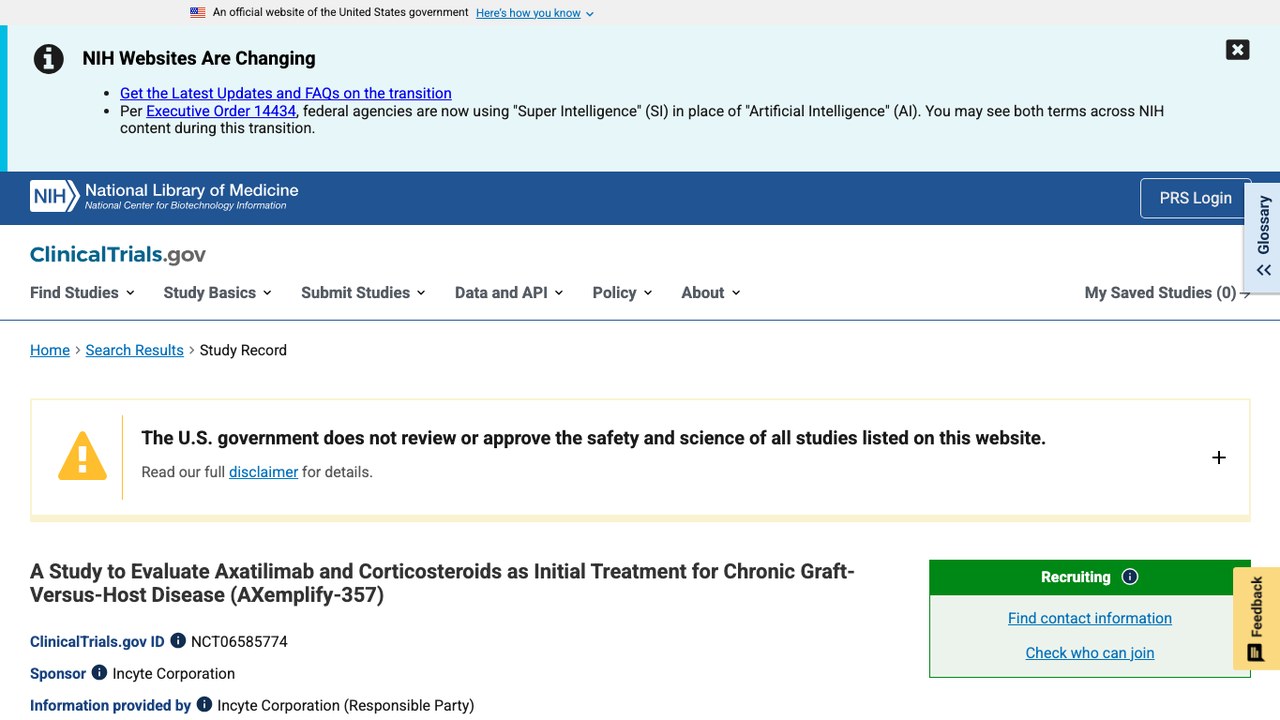1280x720 pixels.
Task: Click the Recruiting status info icon
Action: pos(1130,577)
